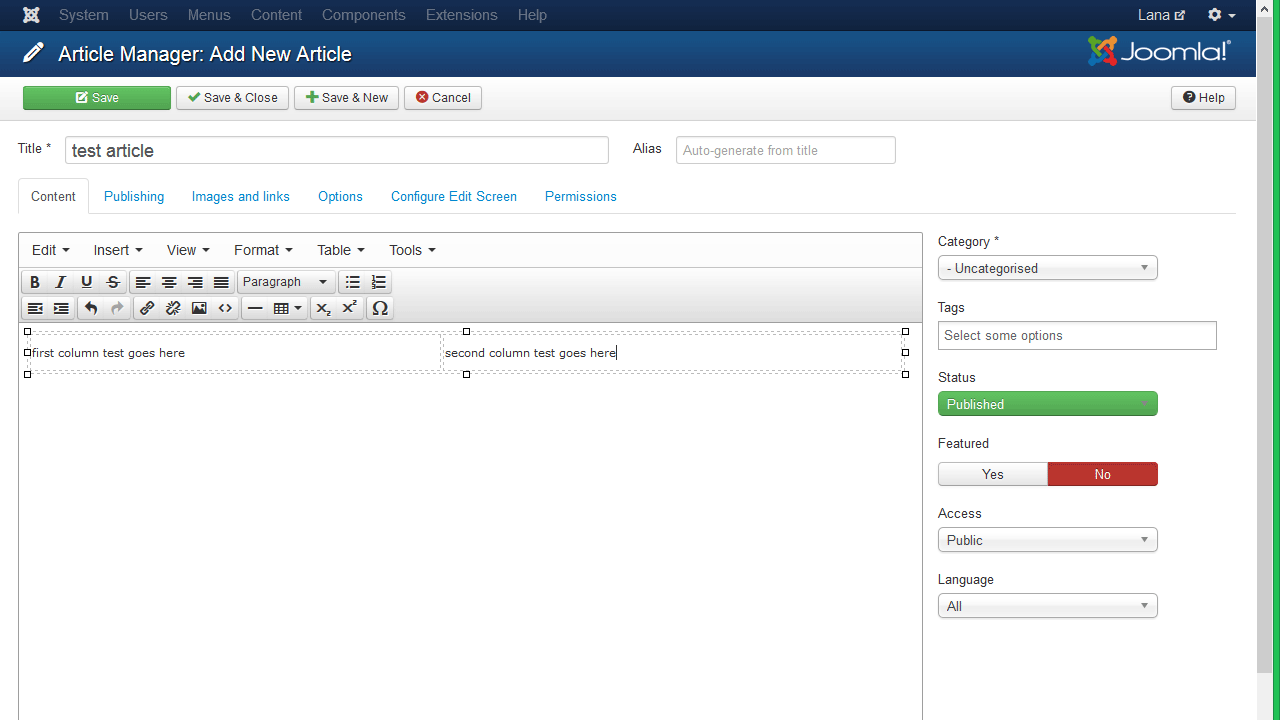Insert an image using the toolbar icon

pyautogui.click(x=199, y=308)
